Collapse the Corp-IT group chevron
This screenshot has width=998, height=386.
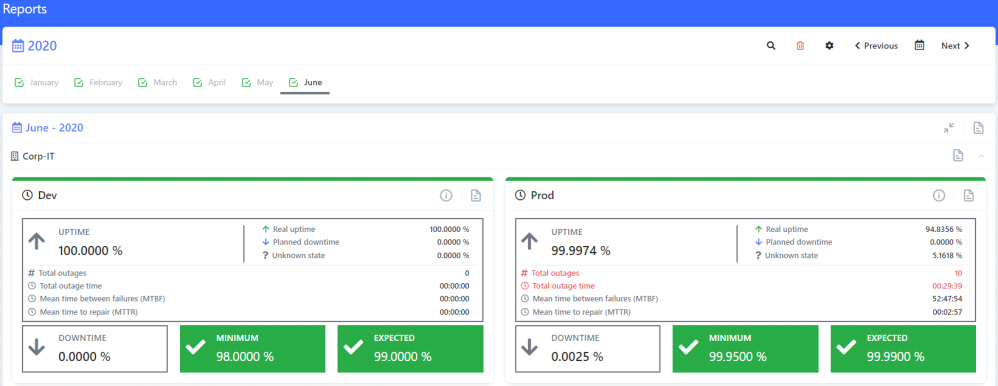[981, 155]
